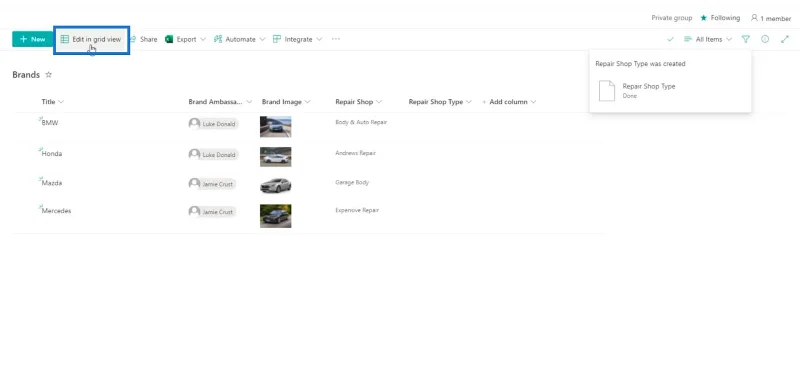The width and height of the screenshot is (800, 378).
Task: Click the Automate flow icon
Action: 218,39
